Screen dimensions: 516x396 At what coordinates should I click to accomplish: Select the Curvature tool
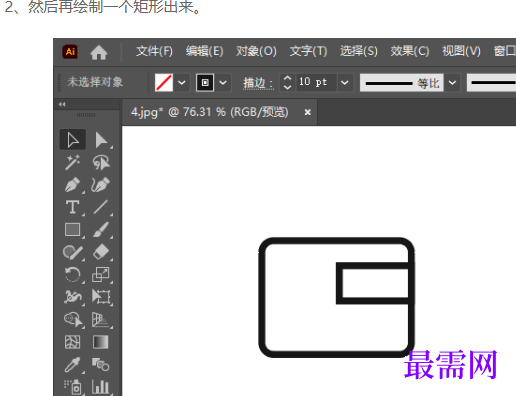[101, 185]
